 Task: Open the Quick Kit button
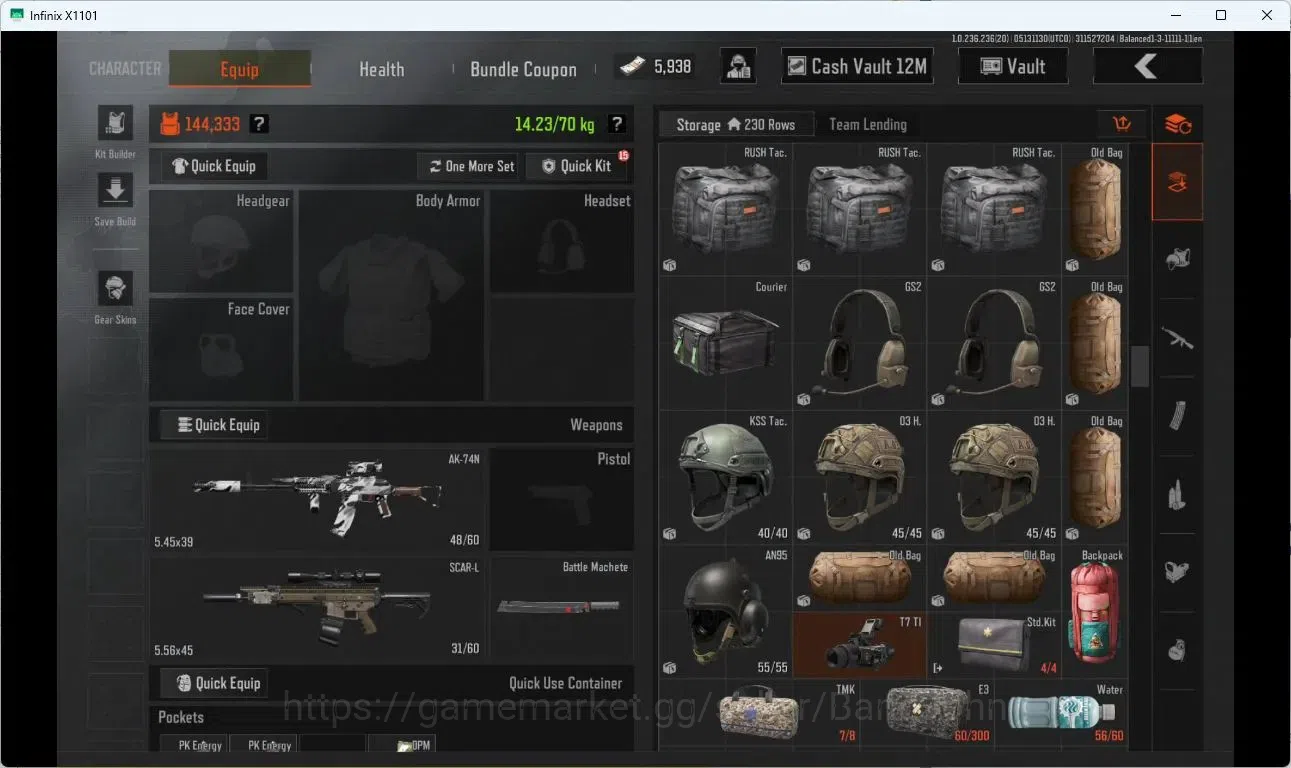click(x=577, y=166)
